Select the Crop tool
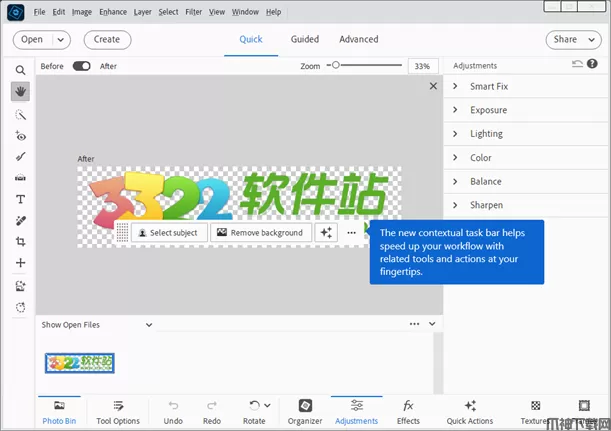 20,242
